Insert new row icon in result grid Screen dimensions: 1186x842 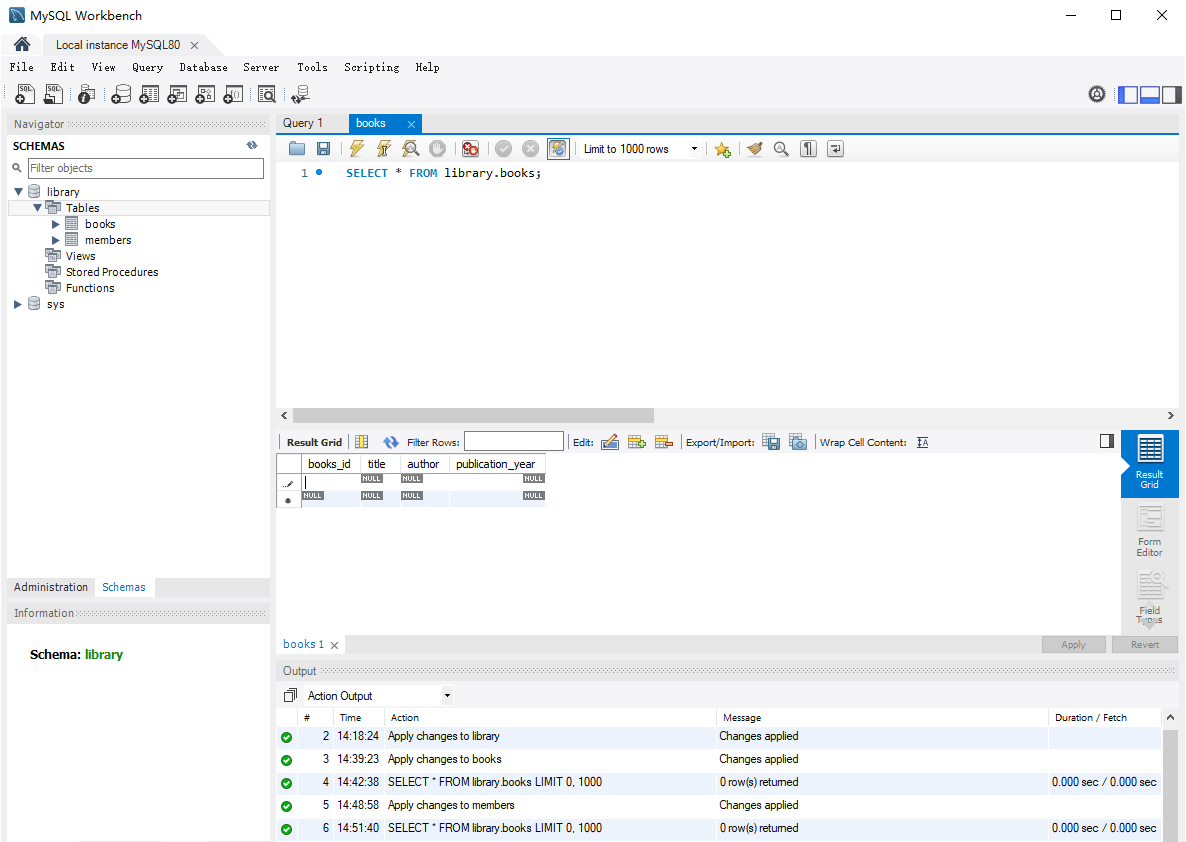(637, 443)
